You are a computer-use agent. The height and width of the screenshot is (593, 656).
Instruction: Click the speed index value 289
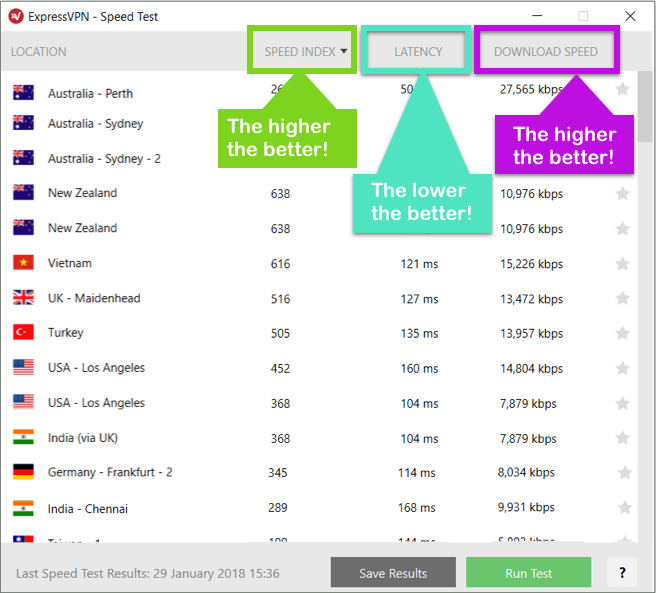(278, 508)
